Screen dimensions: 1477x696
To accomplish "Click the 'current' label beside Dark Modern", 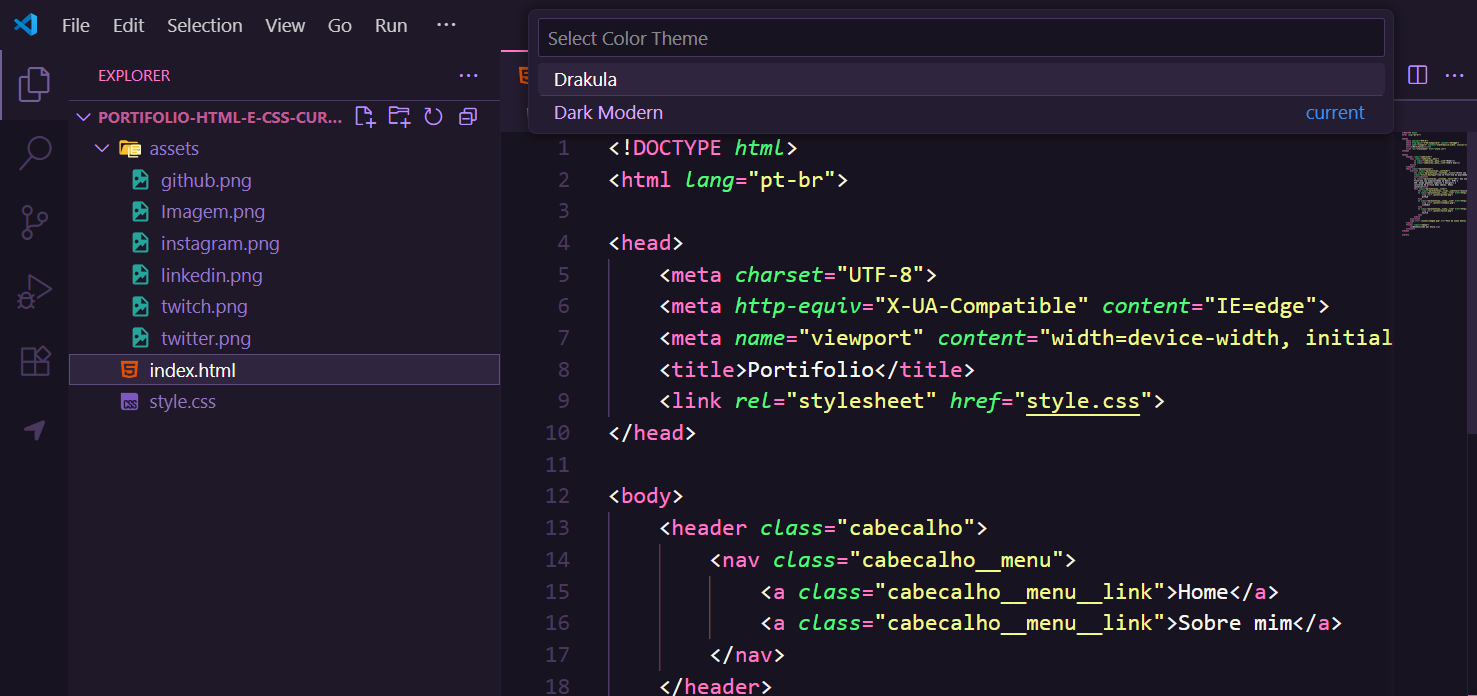I will (1335, 113).
